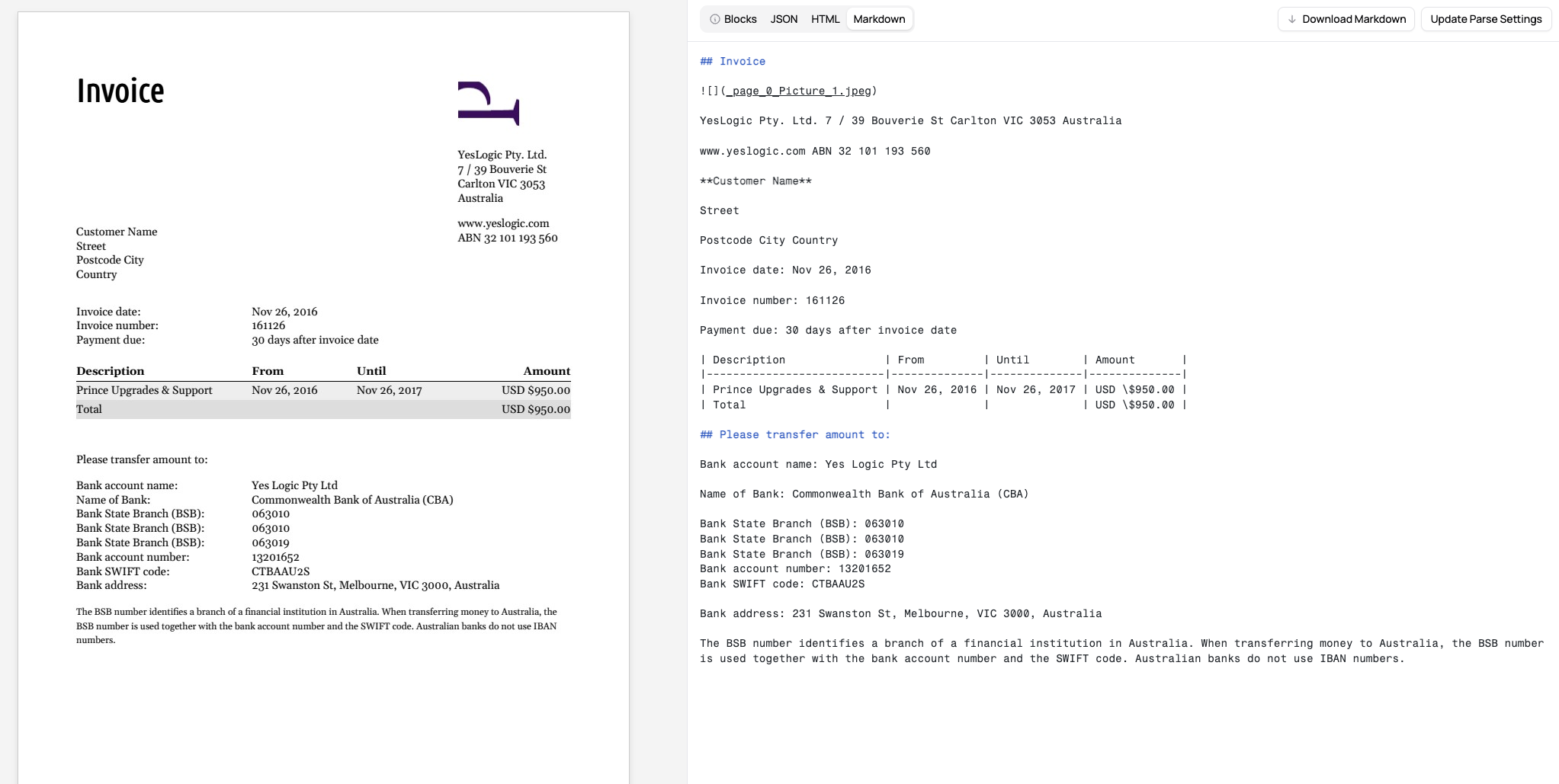Viewport: 1559px width, 784px height.
Task: Click '30 days after invoice date' in preview
Action: coord(315,340)
